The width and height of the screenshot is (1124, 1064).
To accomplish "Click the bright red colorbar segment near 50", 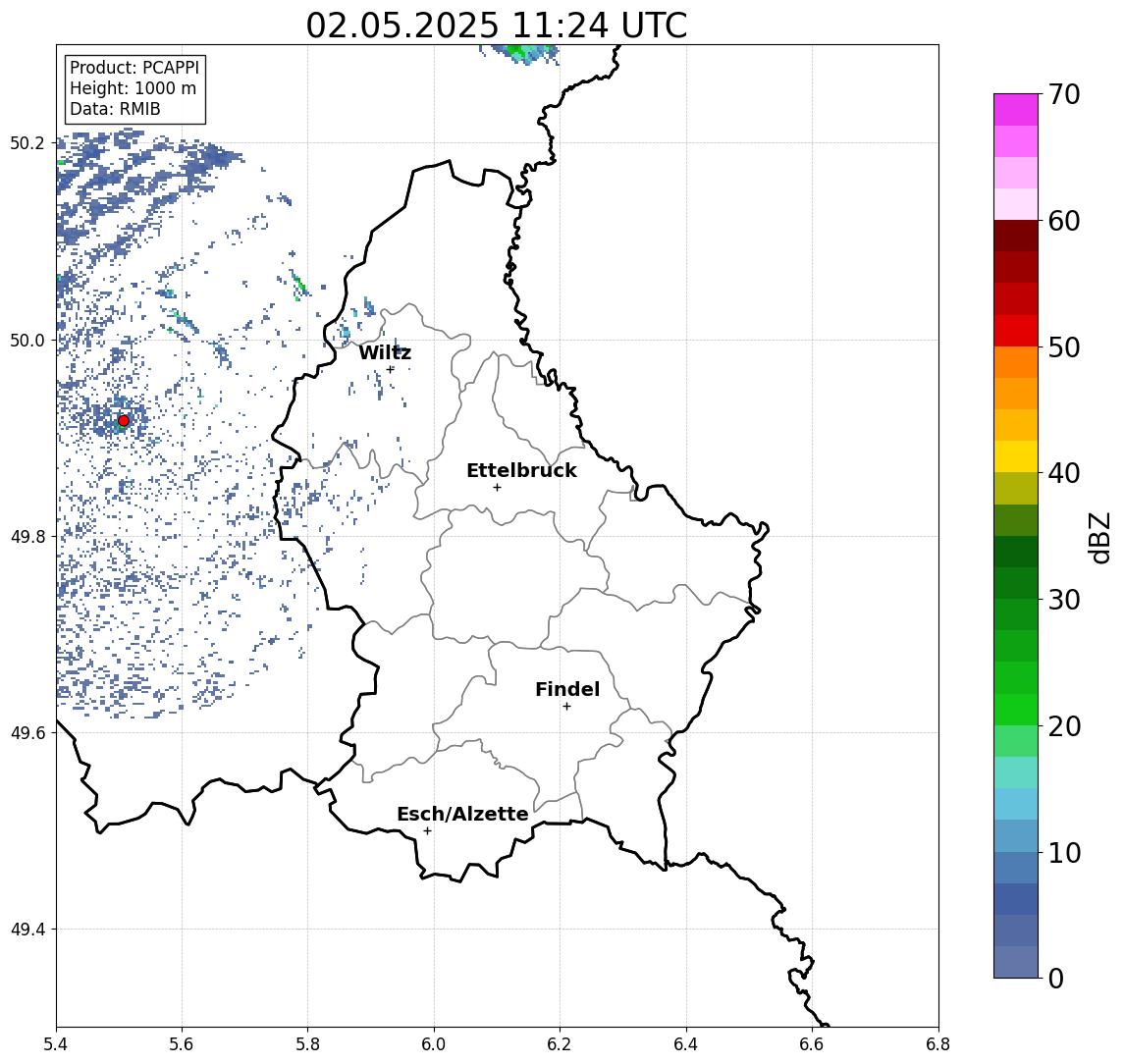I will point(1016,331).
